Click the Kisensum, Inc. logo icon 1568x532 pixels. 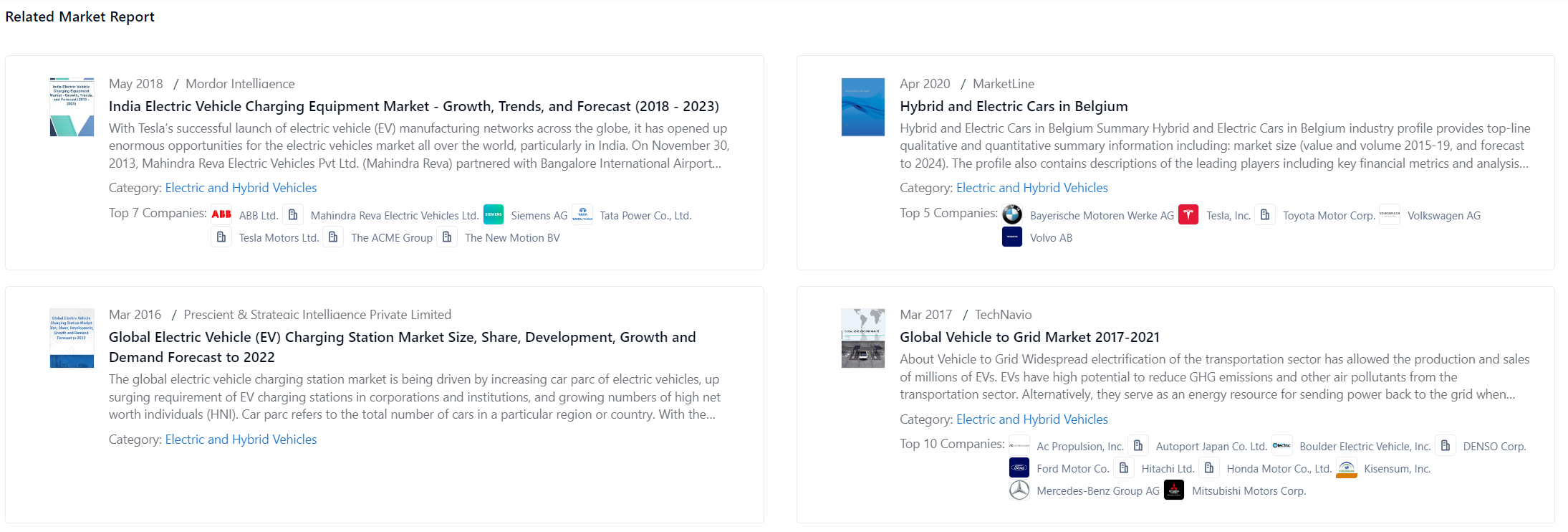click(x=1347, y=468)
